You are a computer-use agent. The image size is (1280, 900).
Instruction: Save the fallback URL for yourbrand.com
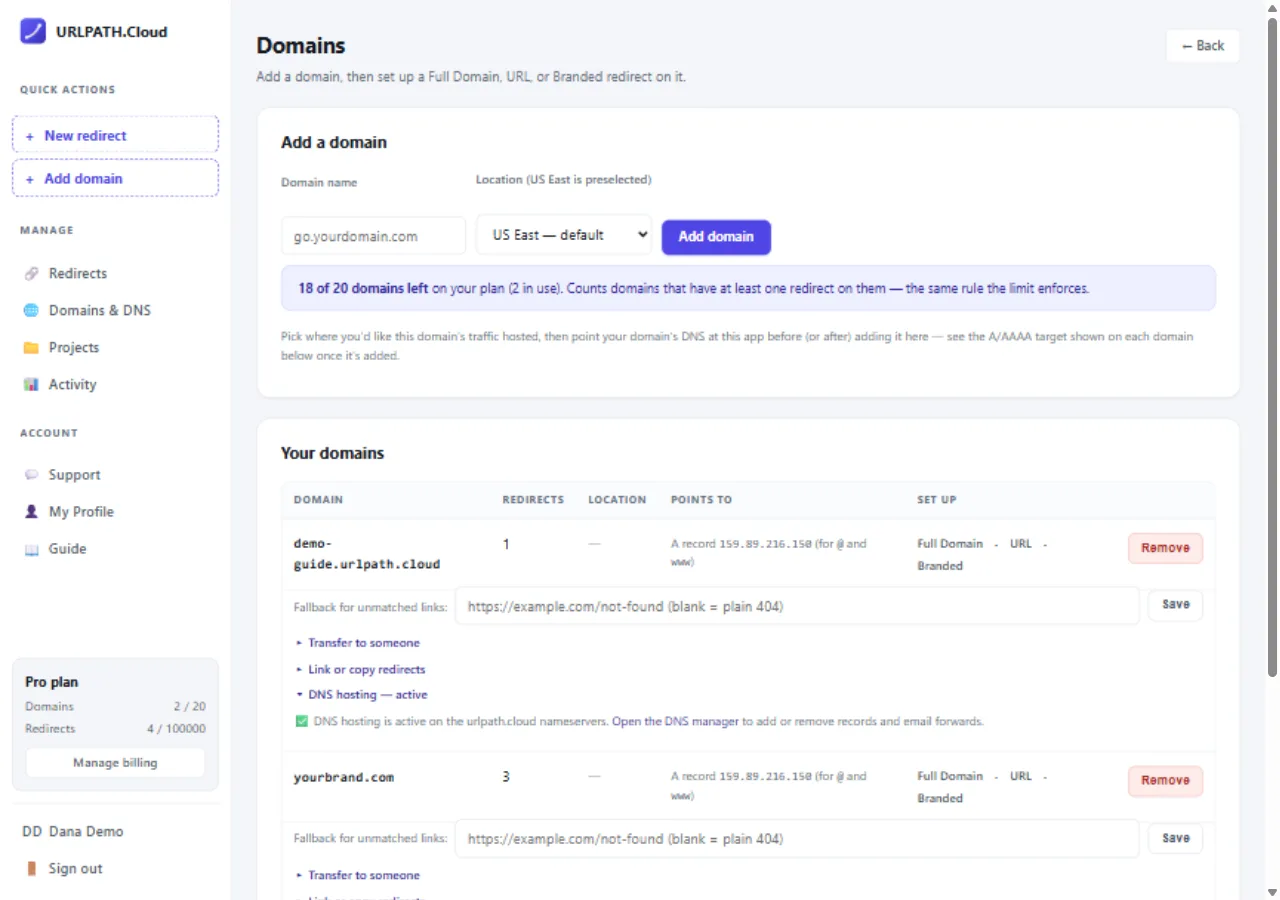1175,838
